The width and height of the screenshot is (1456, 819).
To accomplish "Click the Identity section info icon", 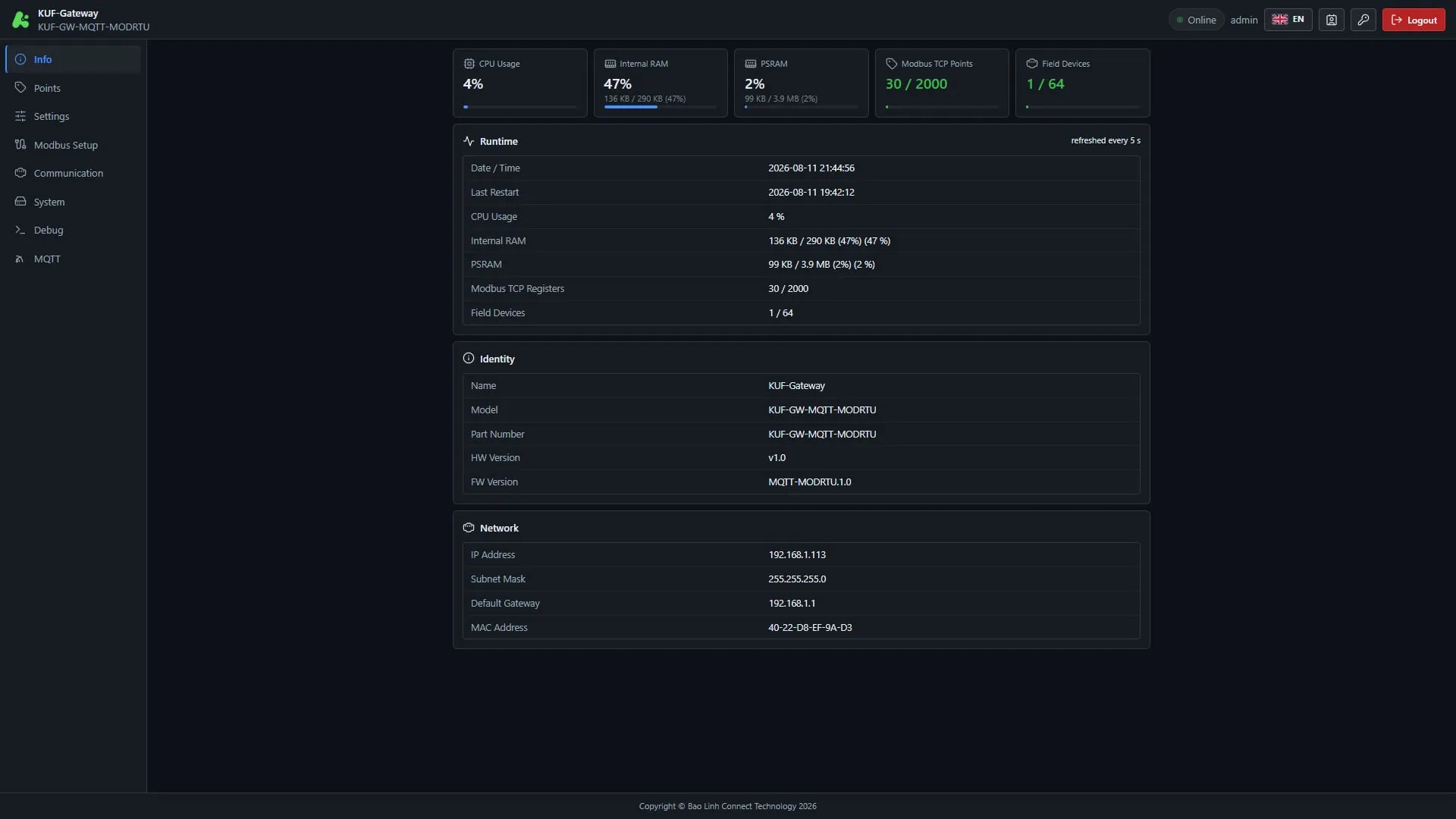I will 469,359.
